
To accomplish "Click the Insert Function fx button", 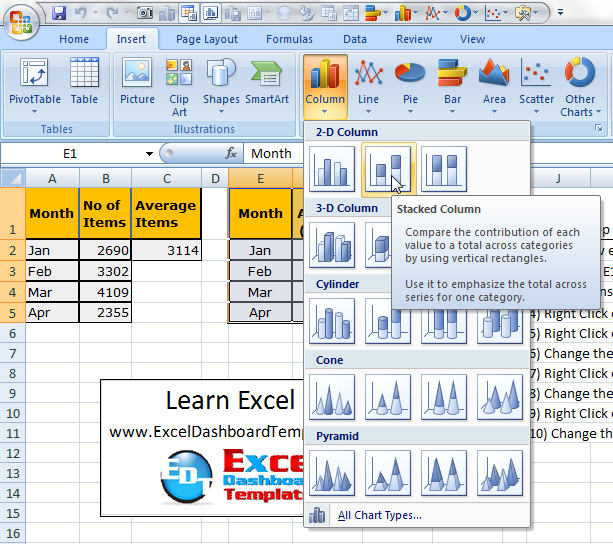I will click(231, 153).
